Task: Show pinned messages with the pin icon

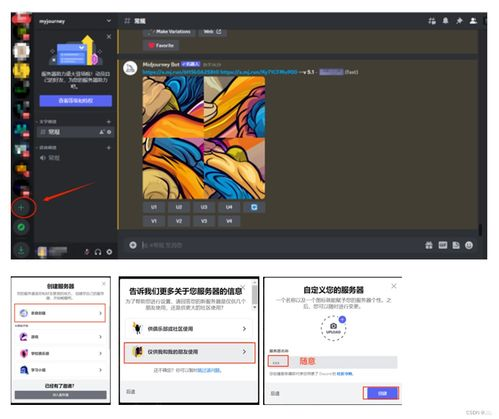Action: point(459,21)
